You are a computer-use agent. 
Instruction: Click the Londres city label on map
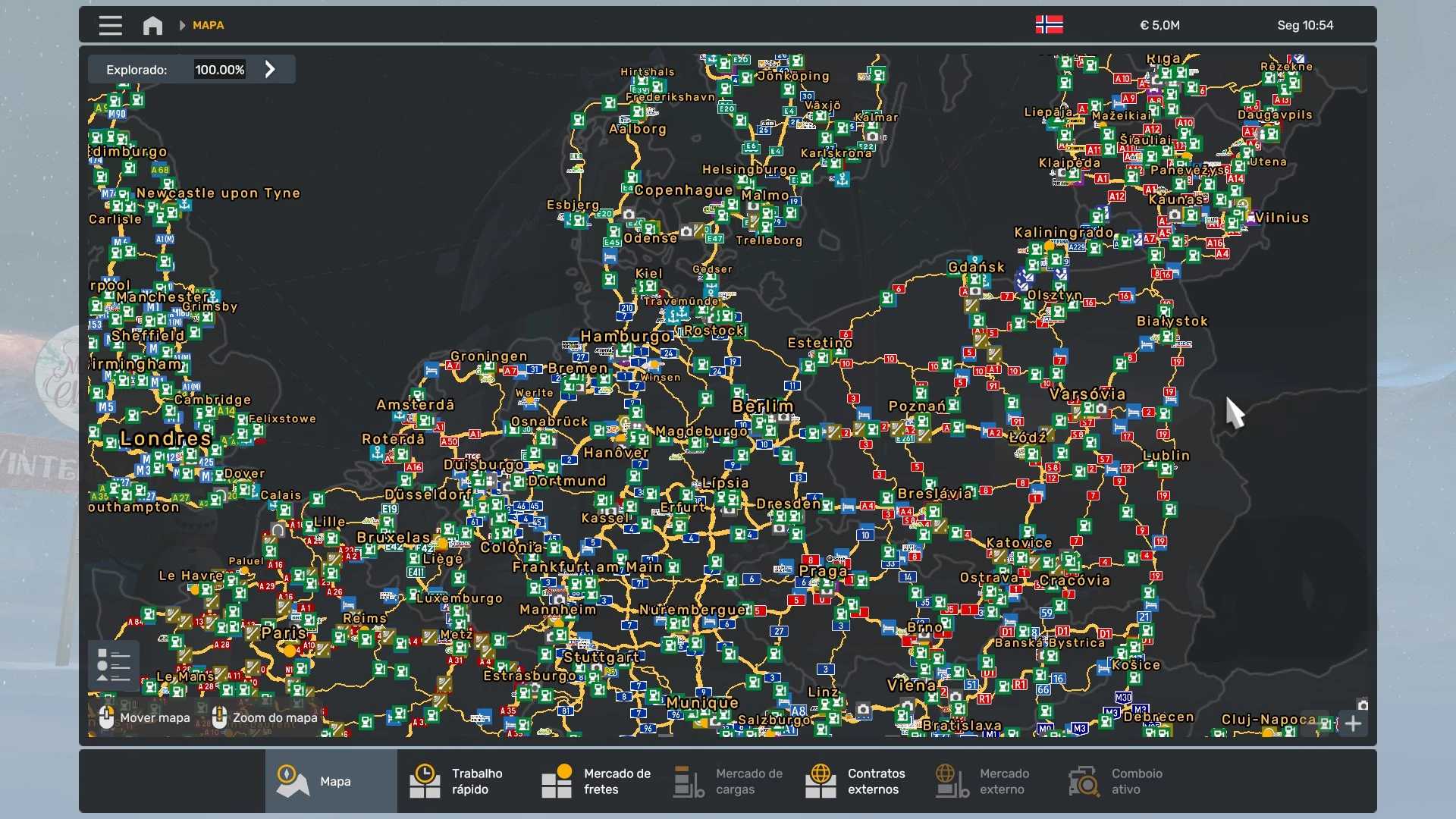pyautogui.click(x=165, y=438)
